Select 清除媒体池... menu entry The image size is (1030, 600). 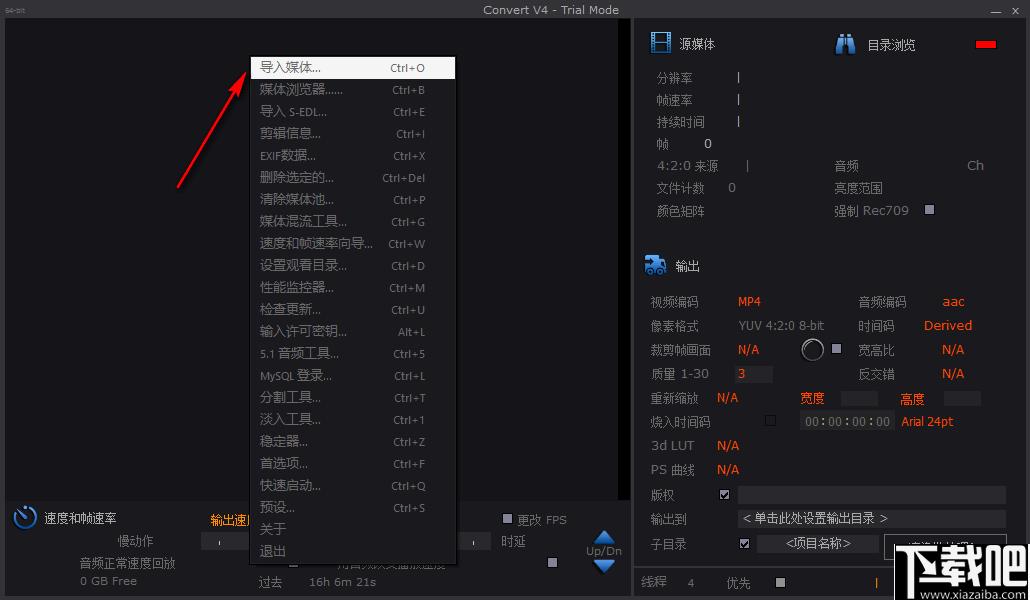(353, 199)
